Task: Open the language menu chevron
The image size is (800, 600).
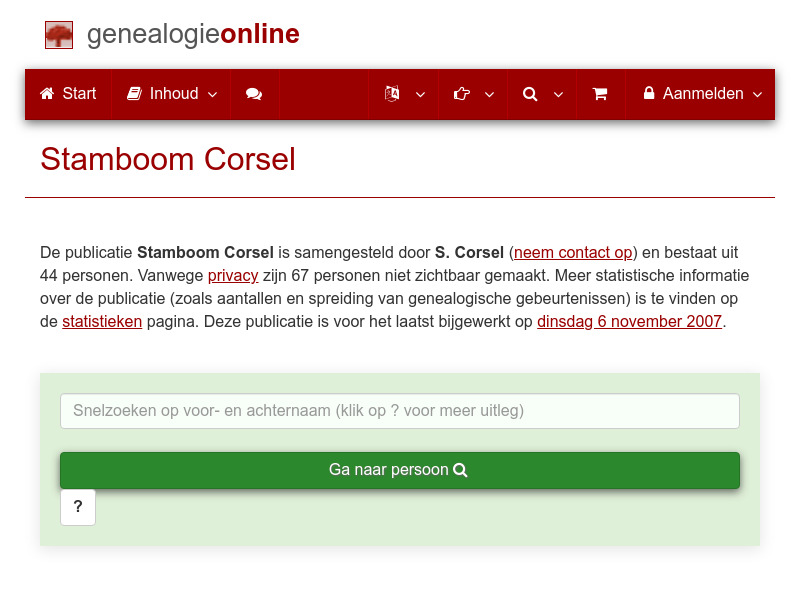Action: 420,93
